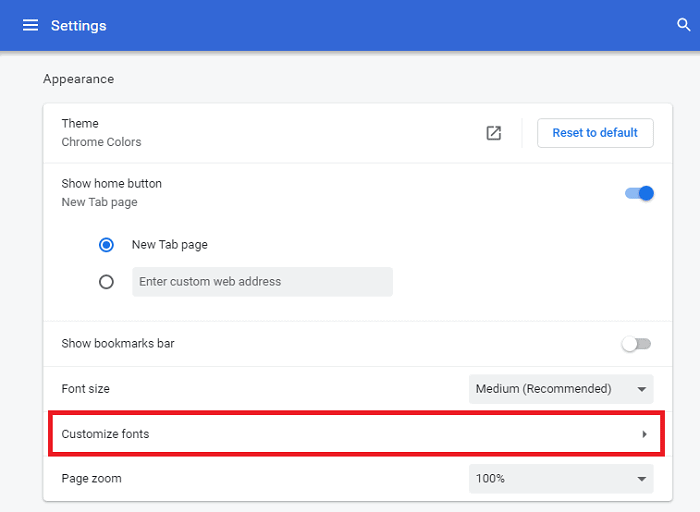Open the theme external link icon
Viewport: 700px width, 512px height.
click(x=493, y=133)
